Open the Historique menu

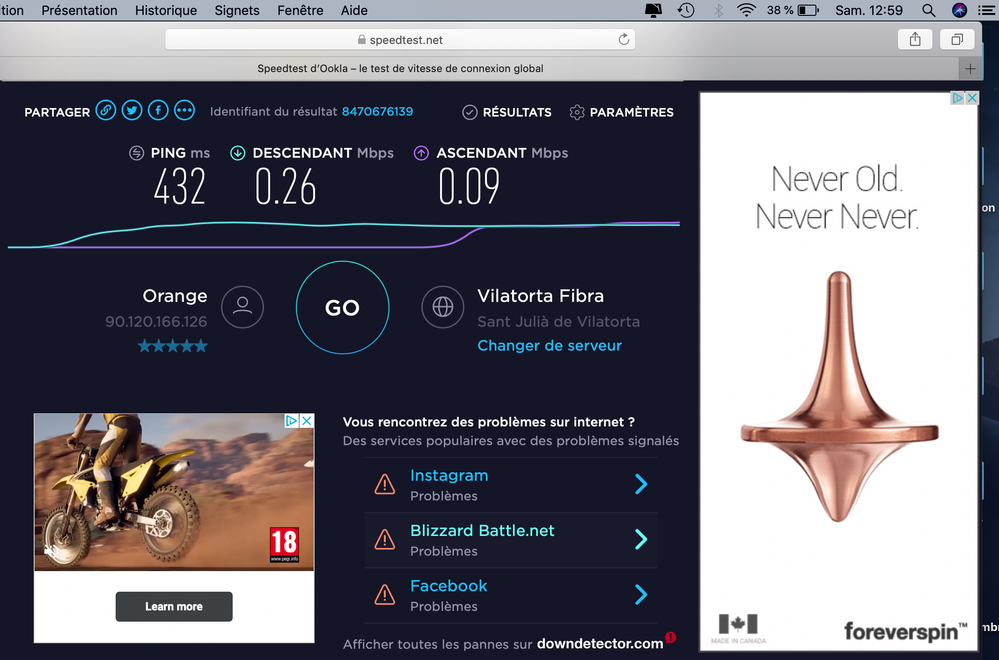pyautogui.click(x=166, y=10)
